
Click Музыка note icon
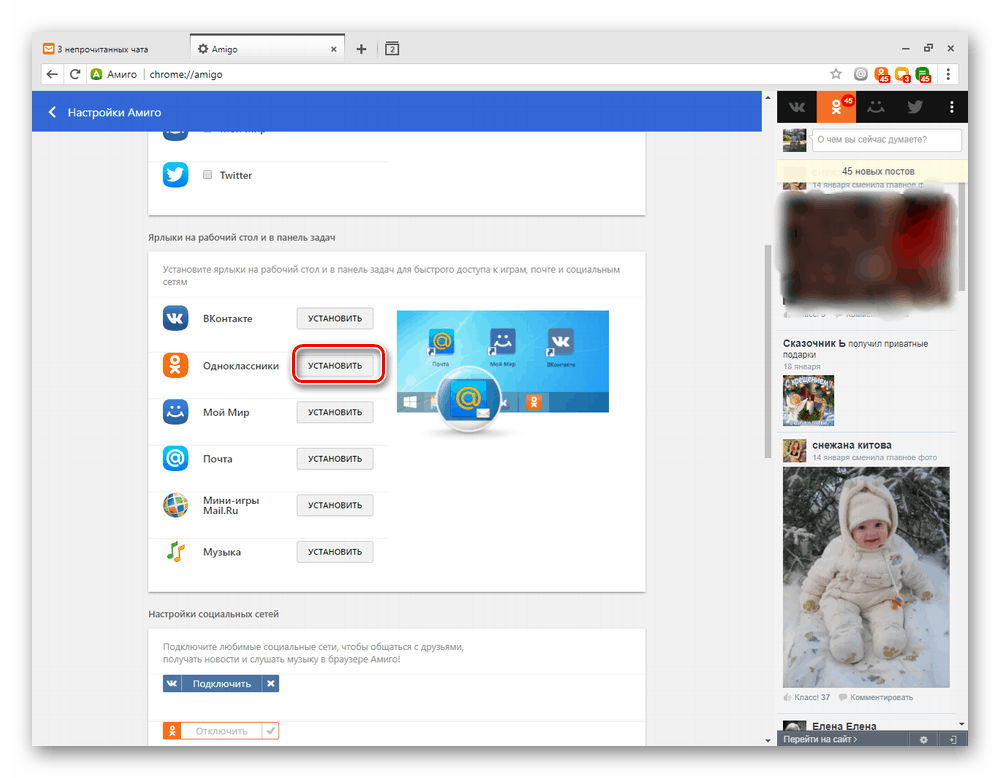[x=175, y=552]
